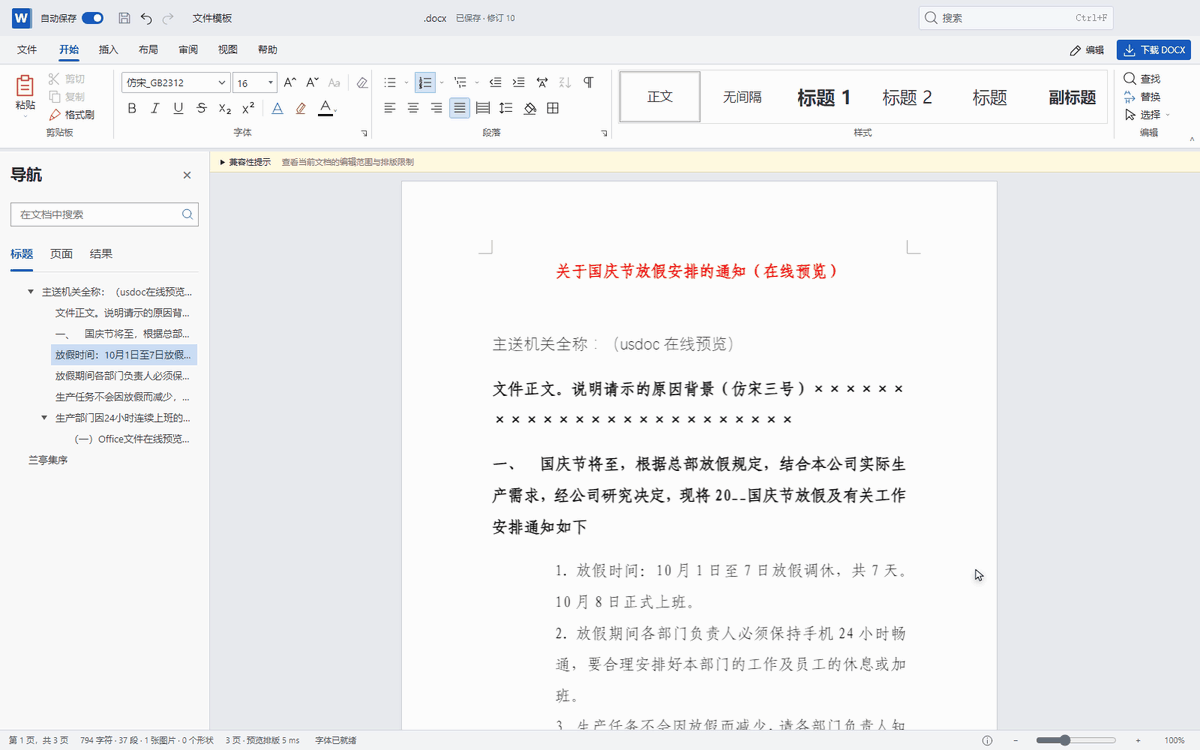Apply strikethrough formatting

tap(202, 108)
